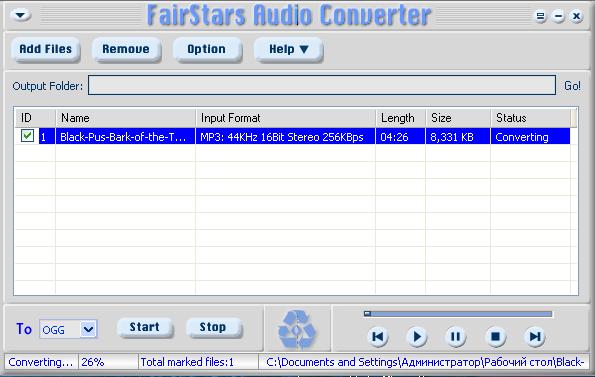Click the Add Files button

click(x=46, y=49)
